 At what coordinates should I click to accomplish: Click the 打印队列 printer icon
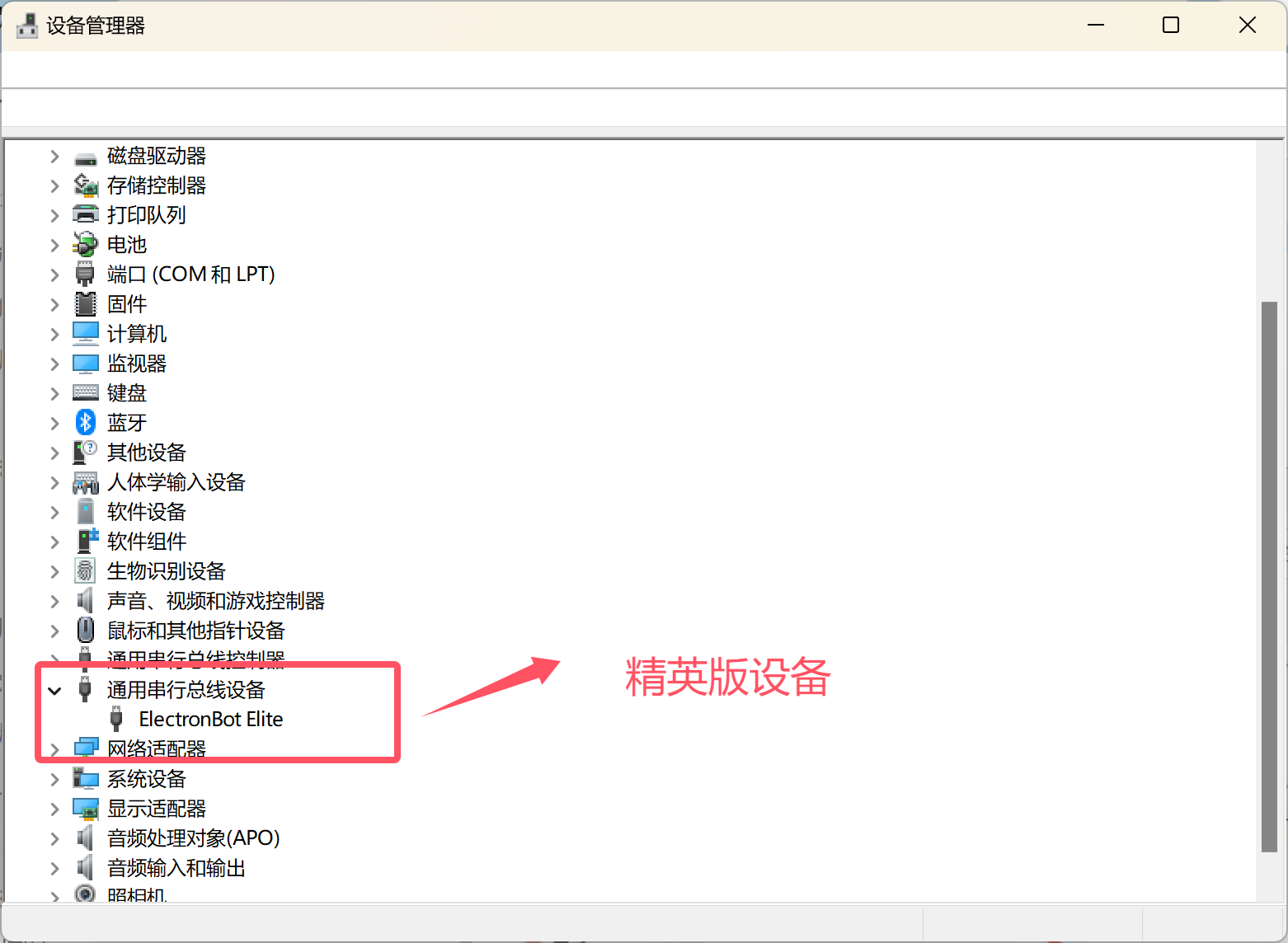coord(86,216)
